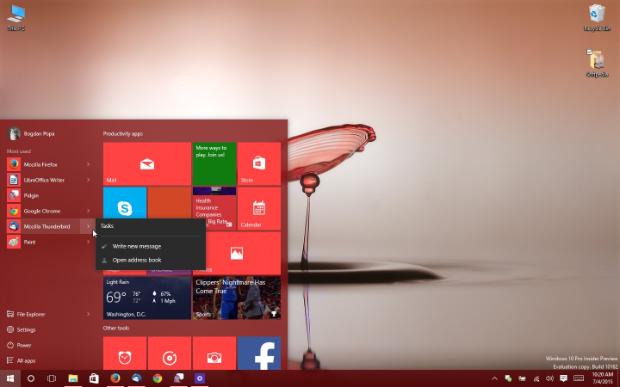Screen dimensions: 620x387
Task: Open the Alarms clock tile
Action: click(125, 353)
